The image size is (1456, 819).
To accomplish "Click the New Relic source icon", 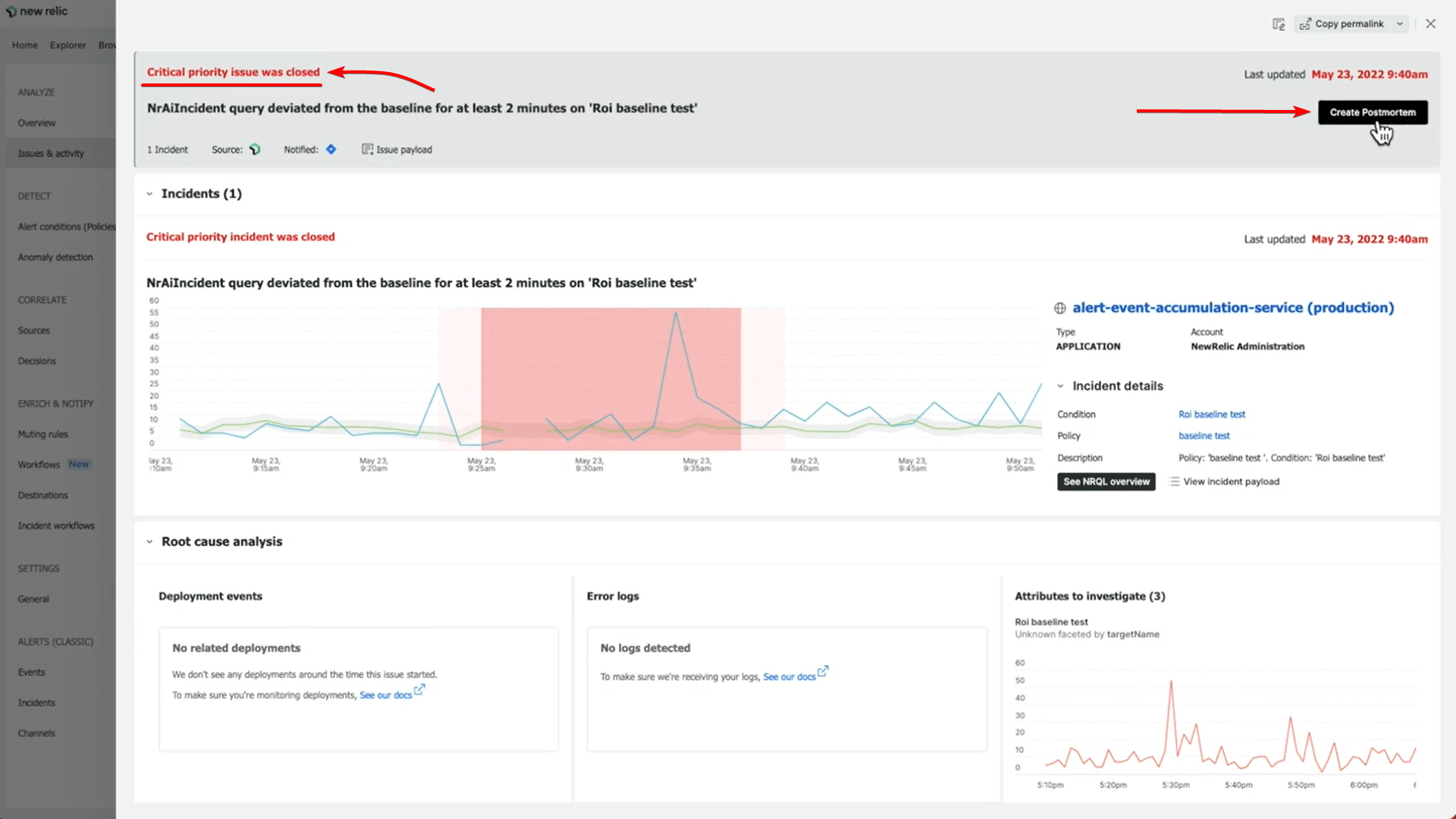I will [x=255, y=149].
